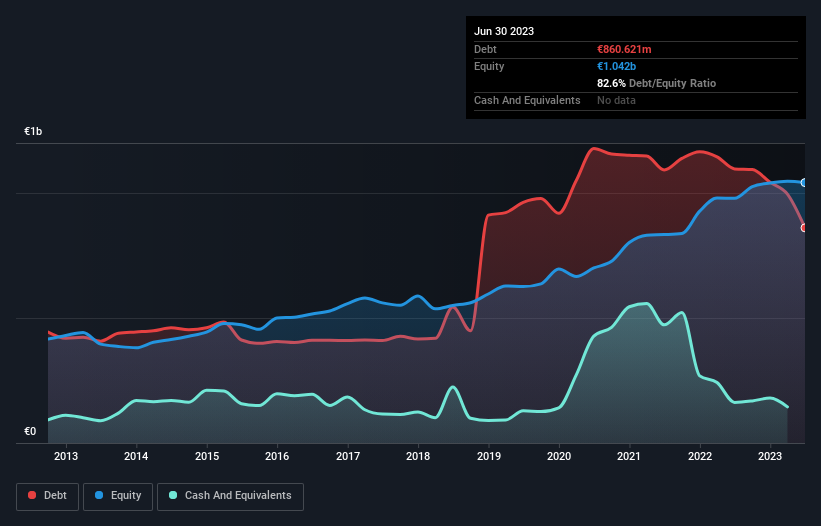This screenshot has width=821, height=526.
Task: Select the red Debt endpoint marker on chart
Action: pyautogui.click(x=804, y=228)
